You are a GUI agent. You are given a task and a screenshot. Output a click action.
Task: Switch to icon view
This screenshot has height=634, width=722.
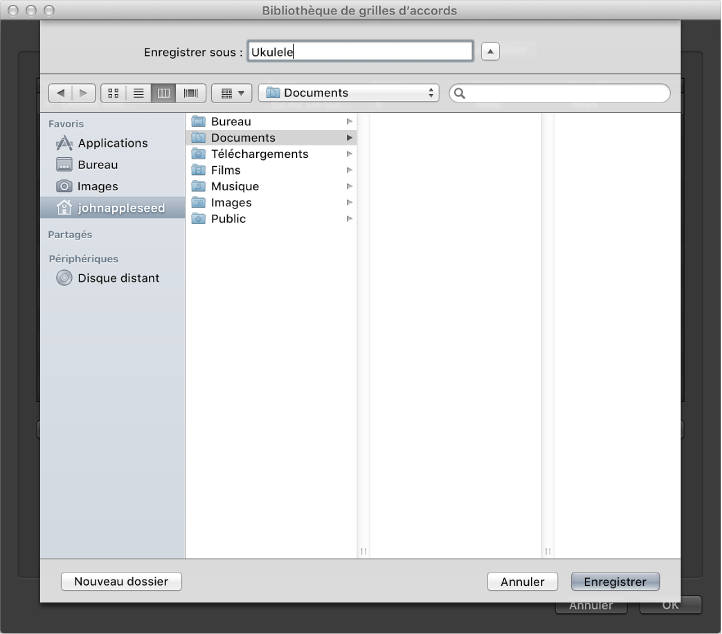113,93
